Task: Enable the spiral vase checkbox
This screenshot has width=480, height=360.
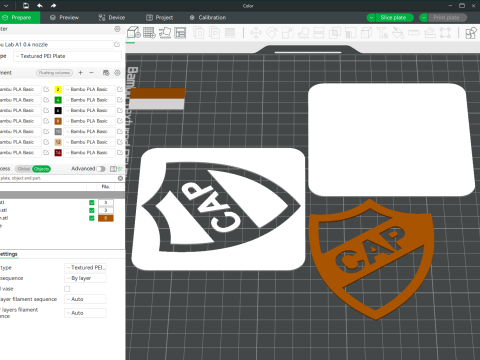Action: click(67, 289)
